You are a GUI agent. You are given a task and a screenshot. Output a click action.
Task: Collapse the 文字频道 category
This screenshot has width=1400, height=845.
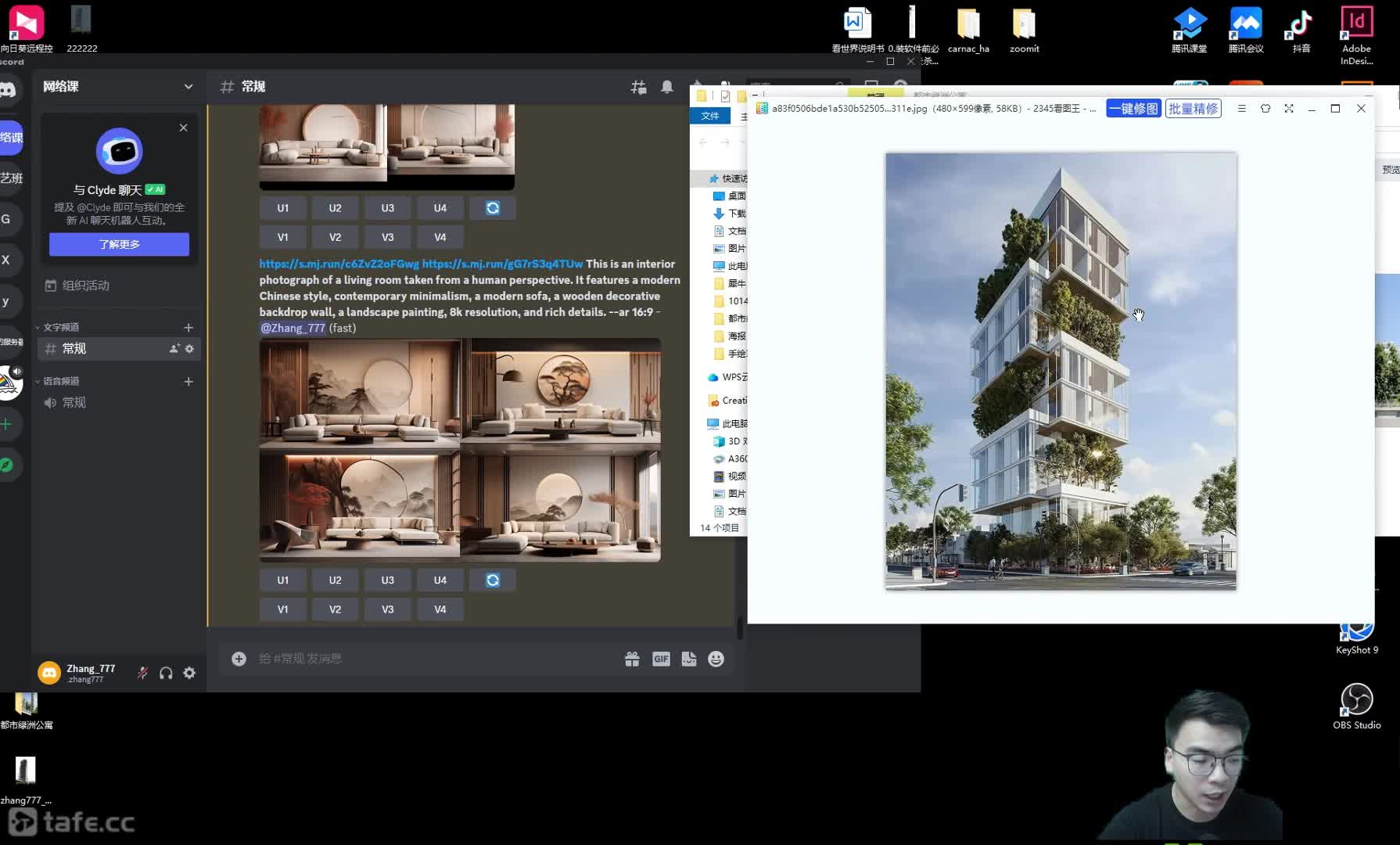coord(61,327)
